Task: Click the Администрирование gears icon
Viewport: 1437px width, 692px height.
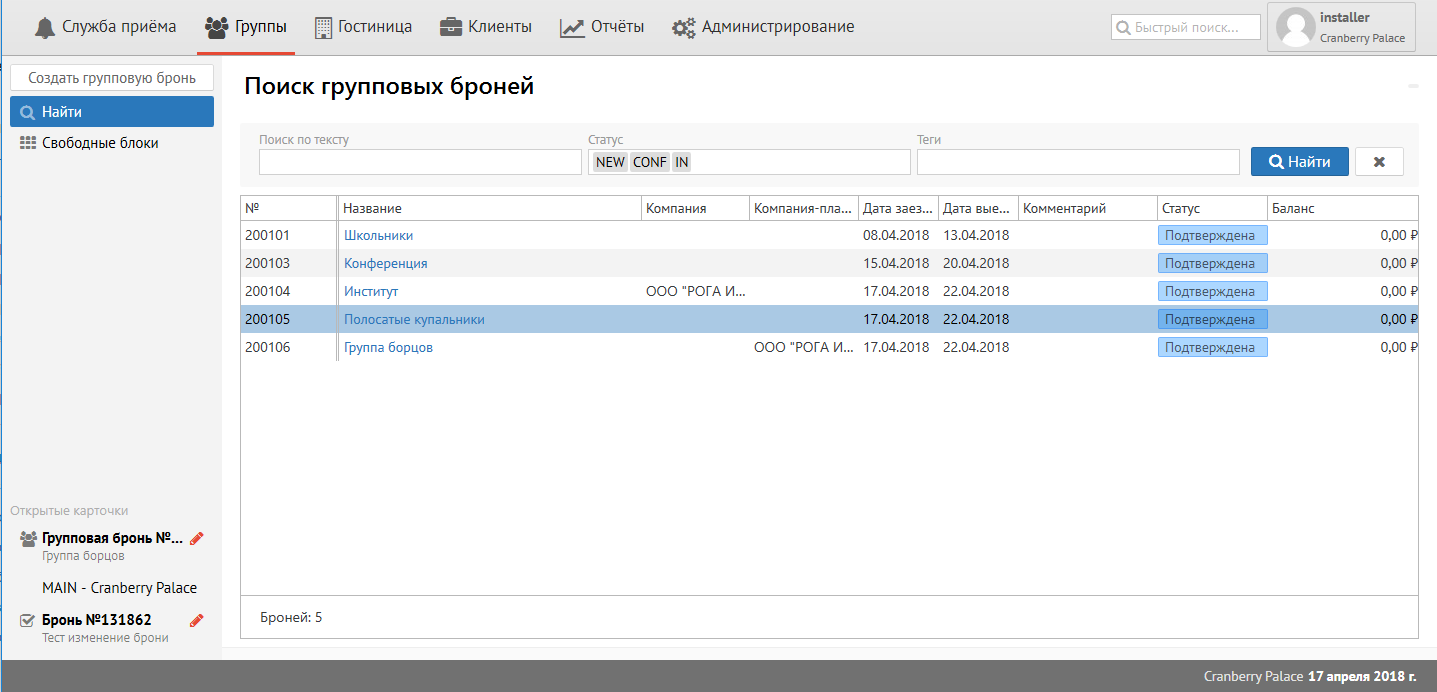Action: click(684, 27)
